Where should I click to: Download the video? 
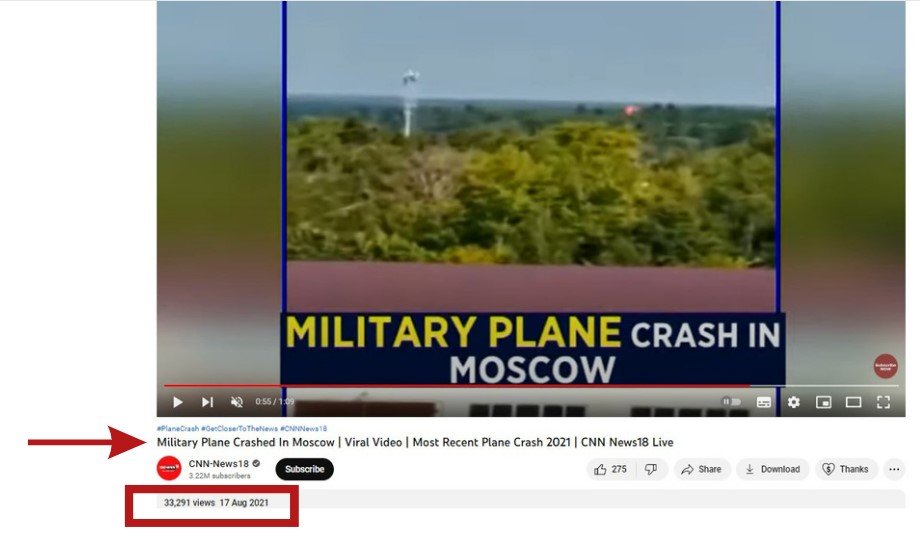773,469
